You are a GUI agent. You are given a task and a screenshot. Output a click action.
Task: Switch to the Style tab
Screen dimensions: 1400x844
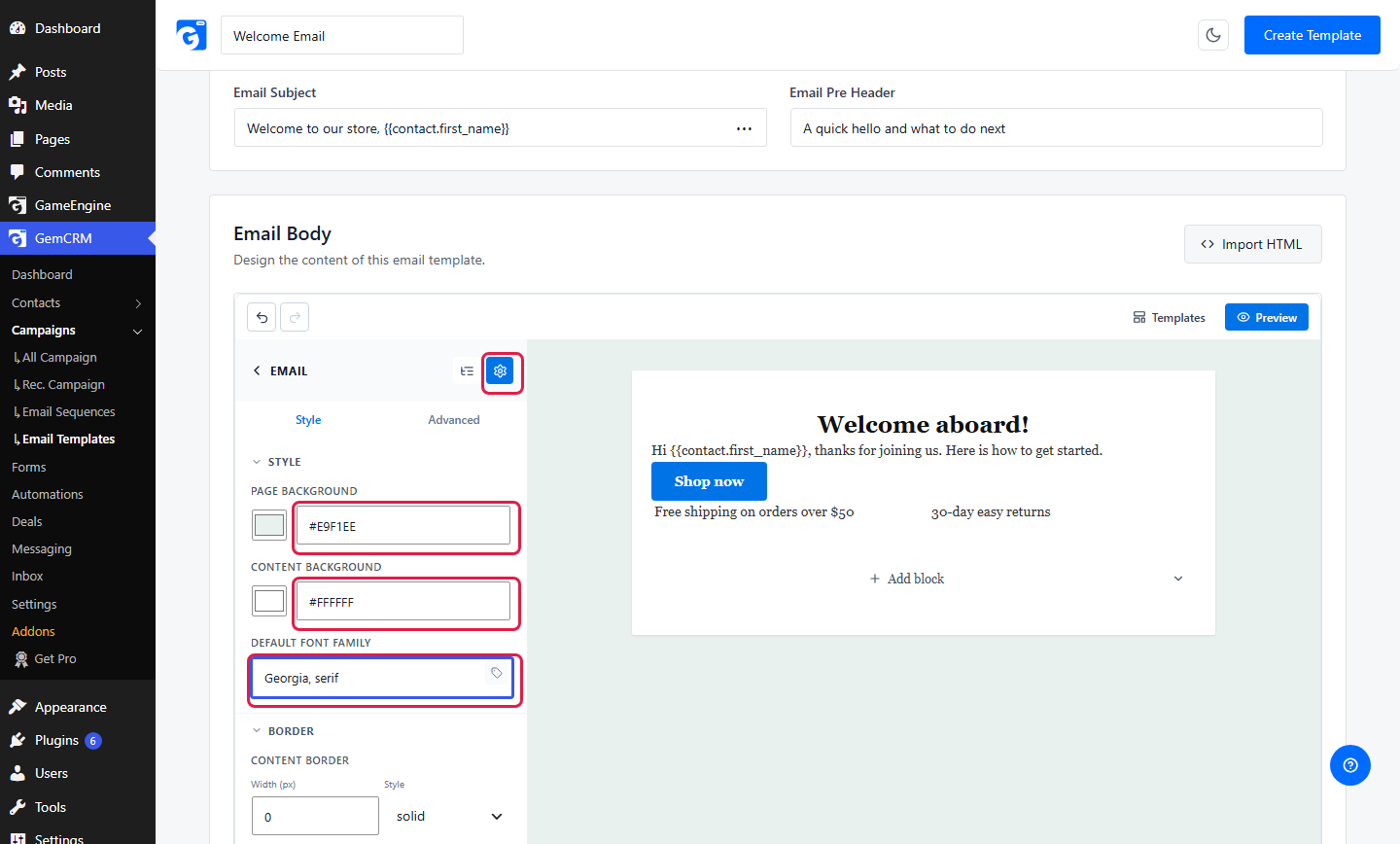pos(308,420)
